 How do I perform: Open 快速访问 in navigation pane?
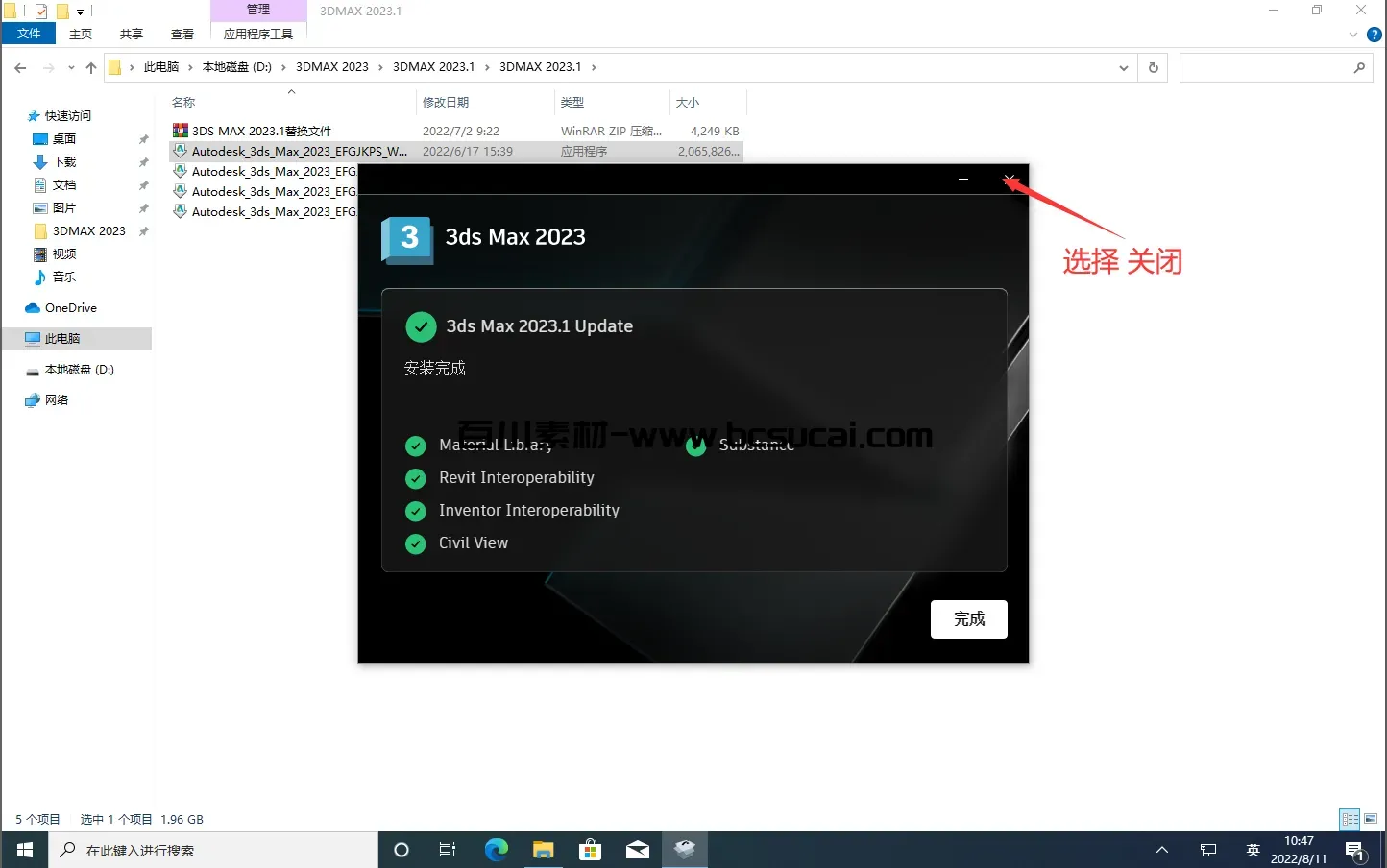pyautogui.click(x=68, y=115)
